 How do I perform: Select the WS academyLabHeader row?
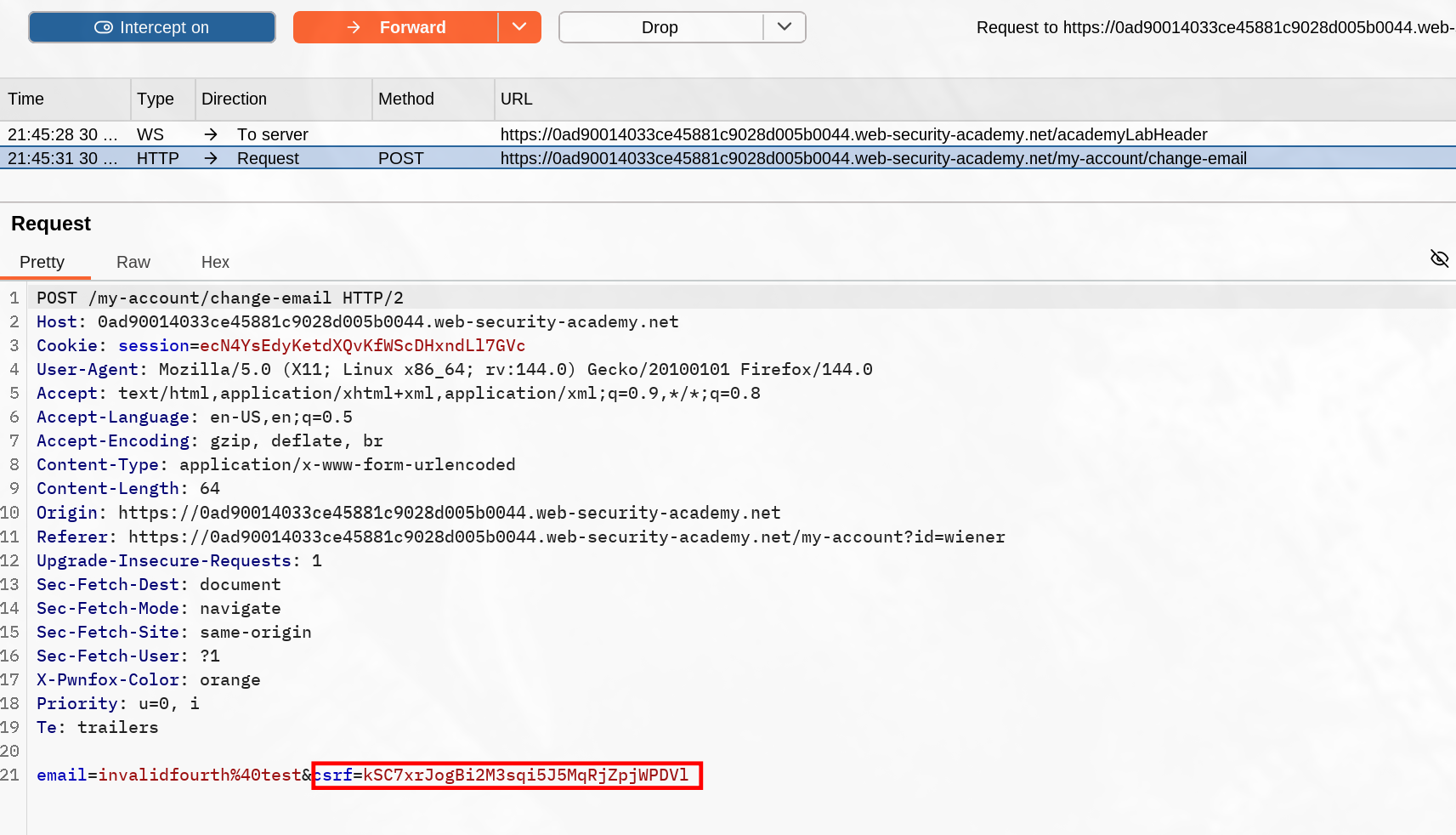(x=853, y=134)
